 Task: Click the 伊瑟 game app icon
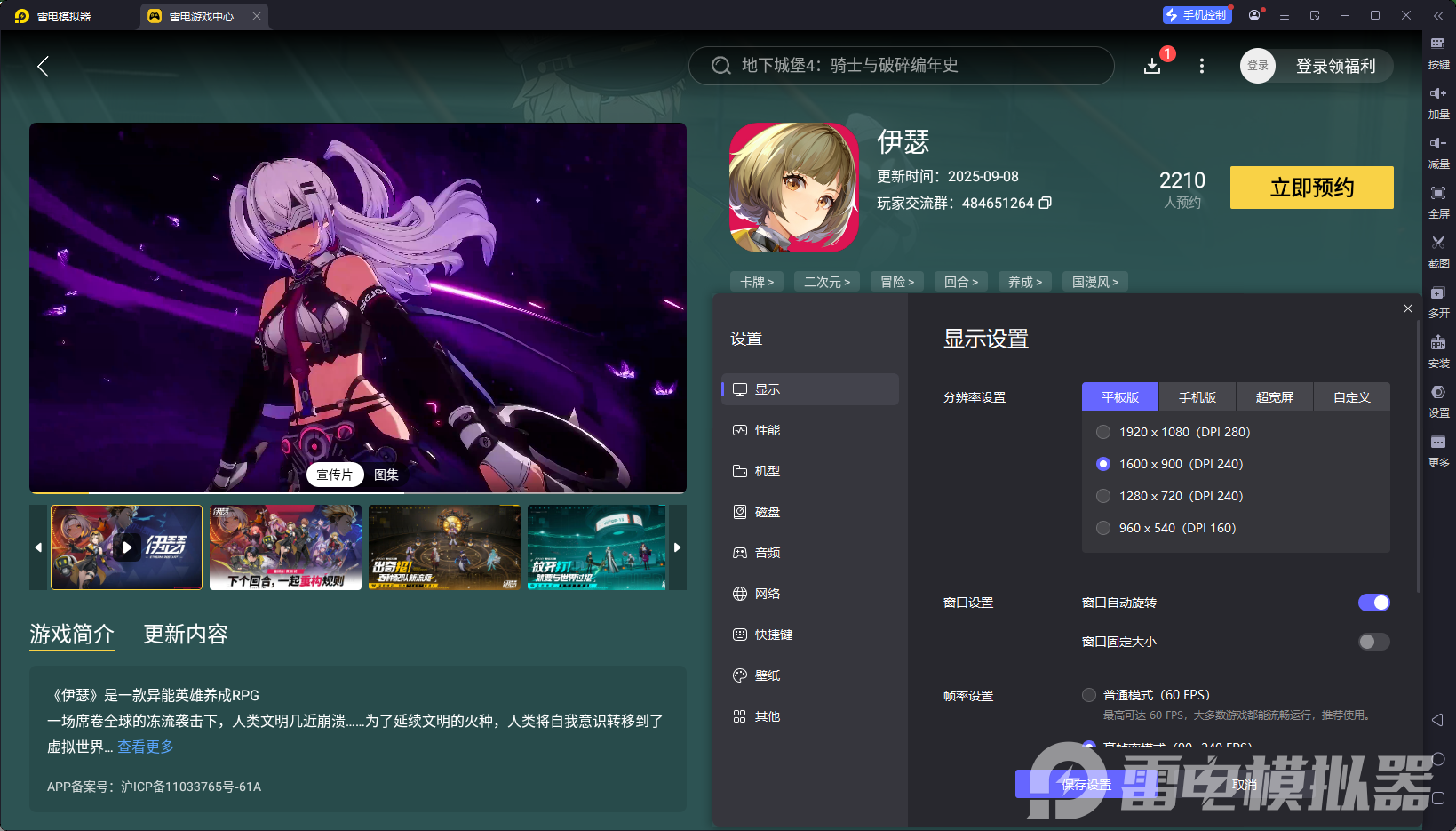pos(794,188)
